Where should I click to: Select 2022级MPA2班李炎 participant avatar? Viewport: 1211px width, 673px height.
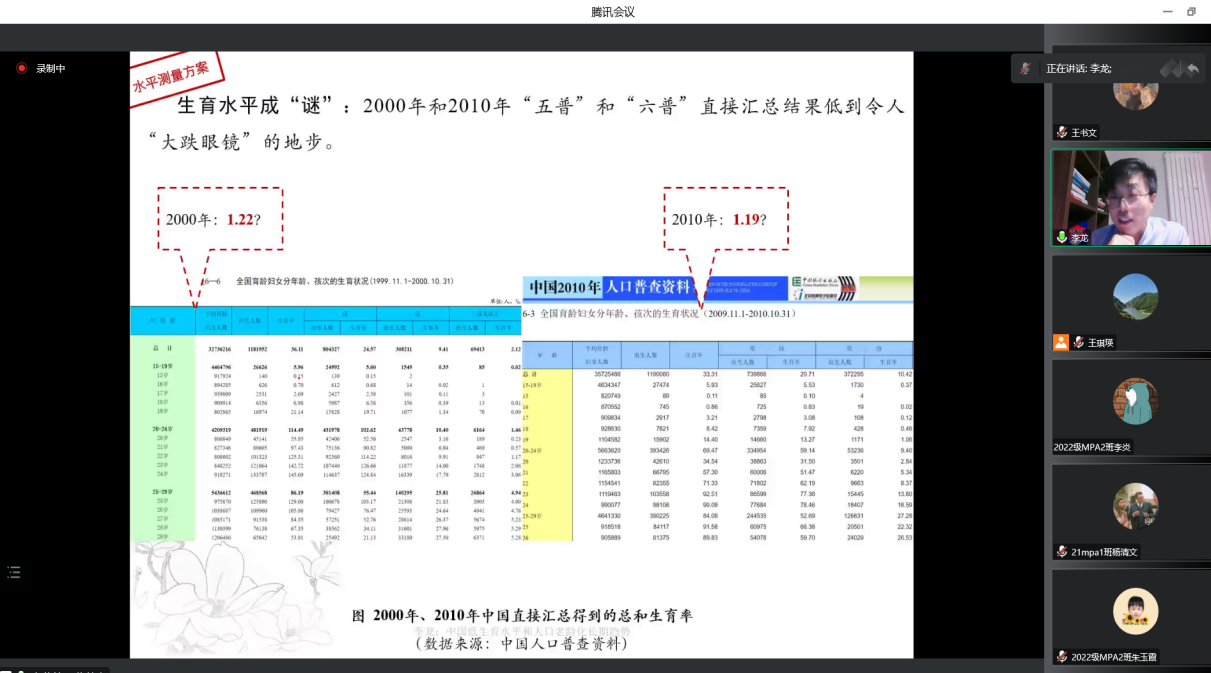coord(1135,402)
